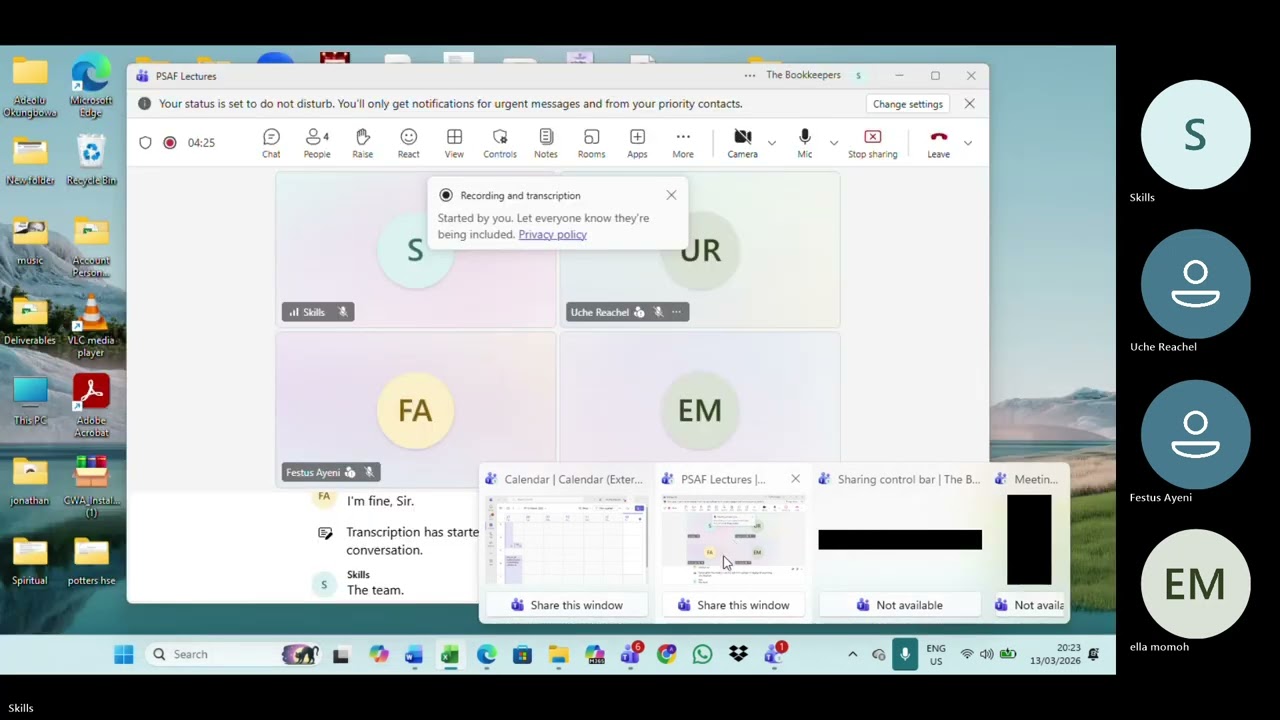Toggle the taskbar microphone indicator
1280x720 pixels.
point(905,654)
